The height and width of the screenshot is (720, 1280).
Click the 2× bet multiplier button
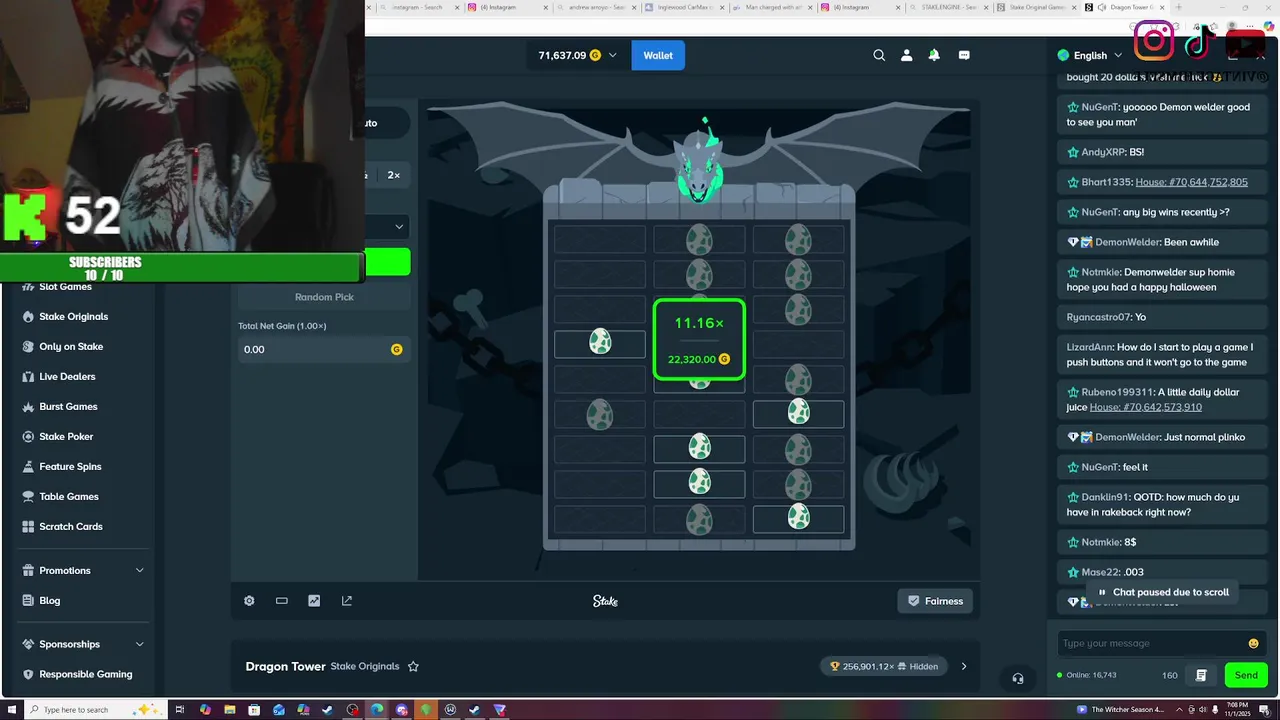393,175
